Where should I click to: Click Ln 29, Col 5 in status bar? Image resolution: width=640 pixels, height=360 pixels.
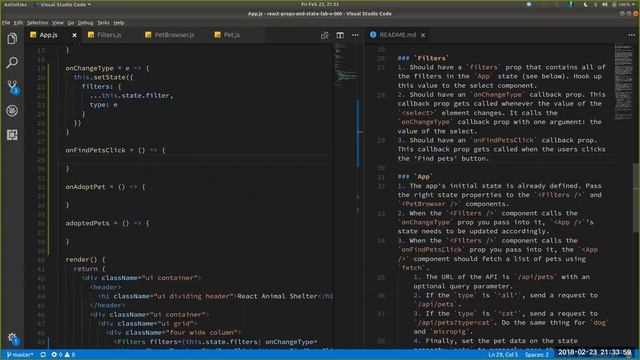pyautogui.click(x=502, y=355)
